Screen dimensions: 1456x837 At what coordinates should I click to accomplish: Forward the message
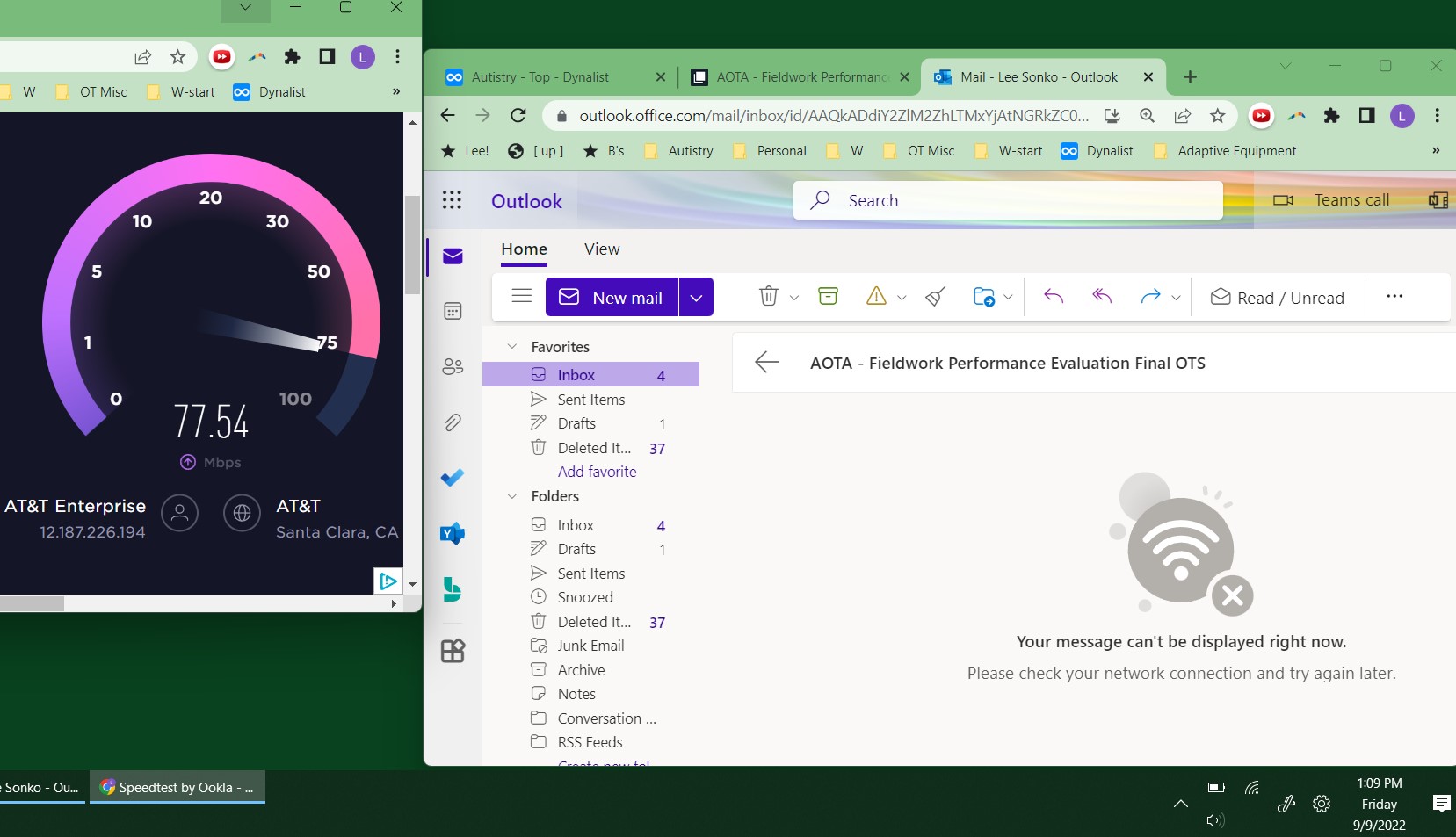(1150, 297)
